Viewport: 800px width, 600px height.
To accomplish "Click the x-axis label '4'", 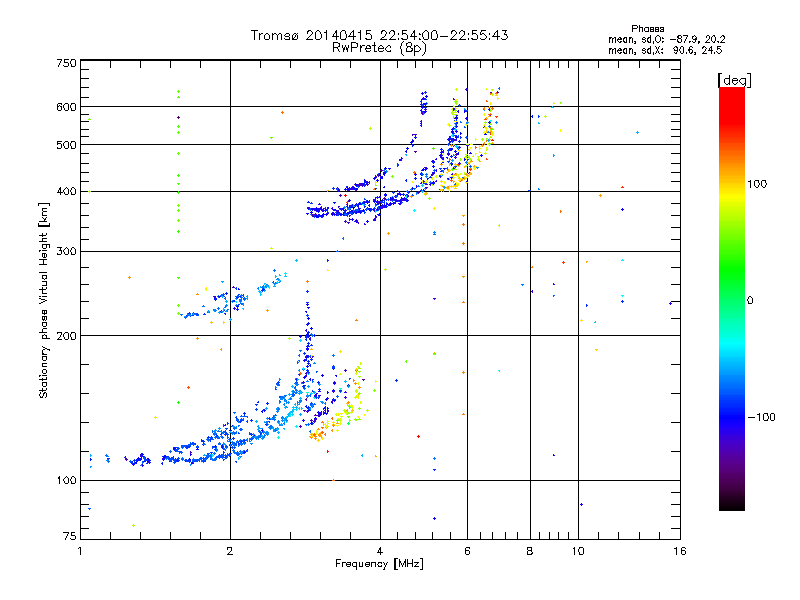I will click(380, 551).
